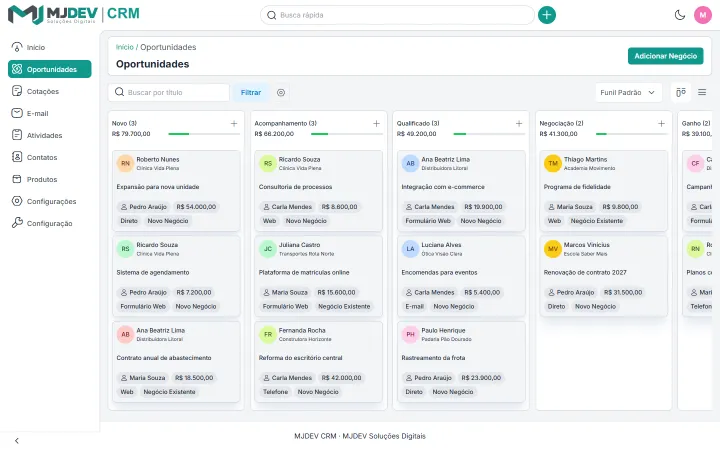Click E-mail tag on Encomendas card

(x=414, y=306)
